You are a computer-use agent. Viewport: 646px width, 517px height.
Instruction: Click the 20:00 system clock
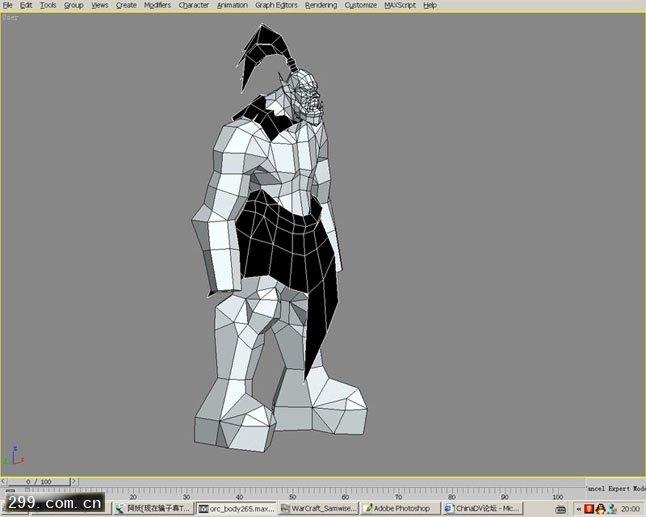[x=630, y=509]
